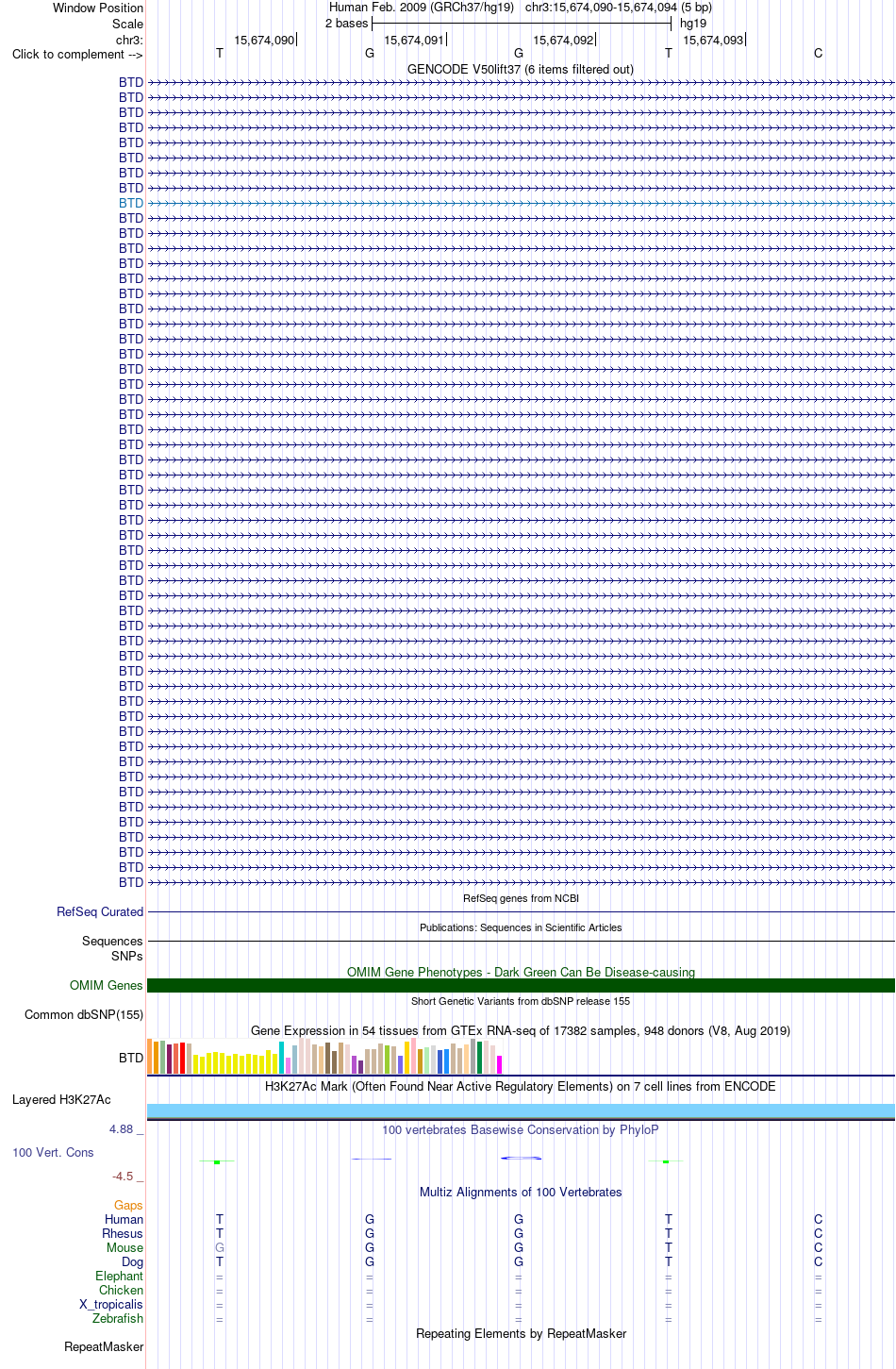This screenshot has height=1369, width=896.
Task: Click the Sequences track label
Action: (112, 942)
